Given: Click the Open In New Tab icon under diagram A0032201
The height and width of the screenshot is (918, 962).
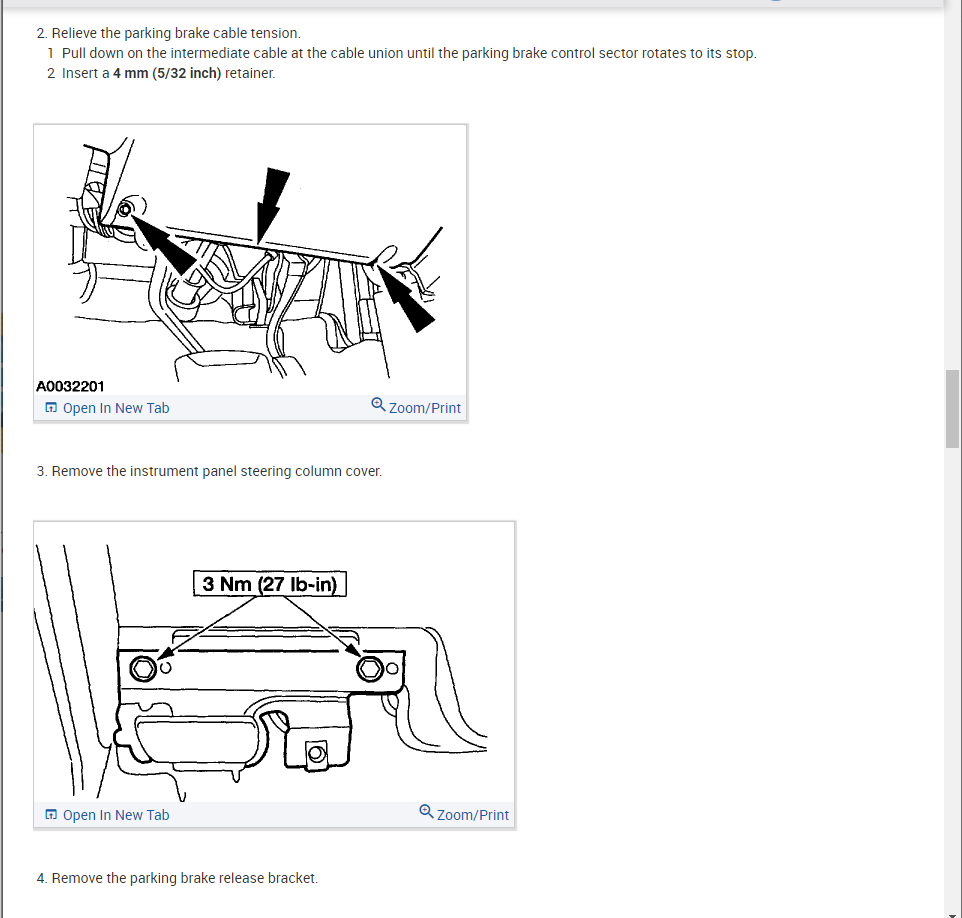Looking at the screenshot, I should 52,407.
